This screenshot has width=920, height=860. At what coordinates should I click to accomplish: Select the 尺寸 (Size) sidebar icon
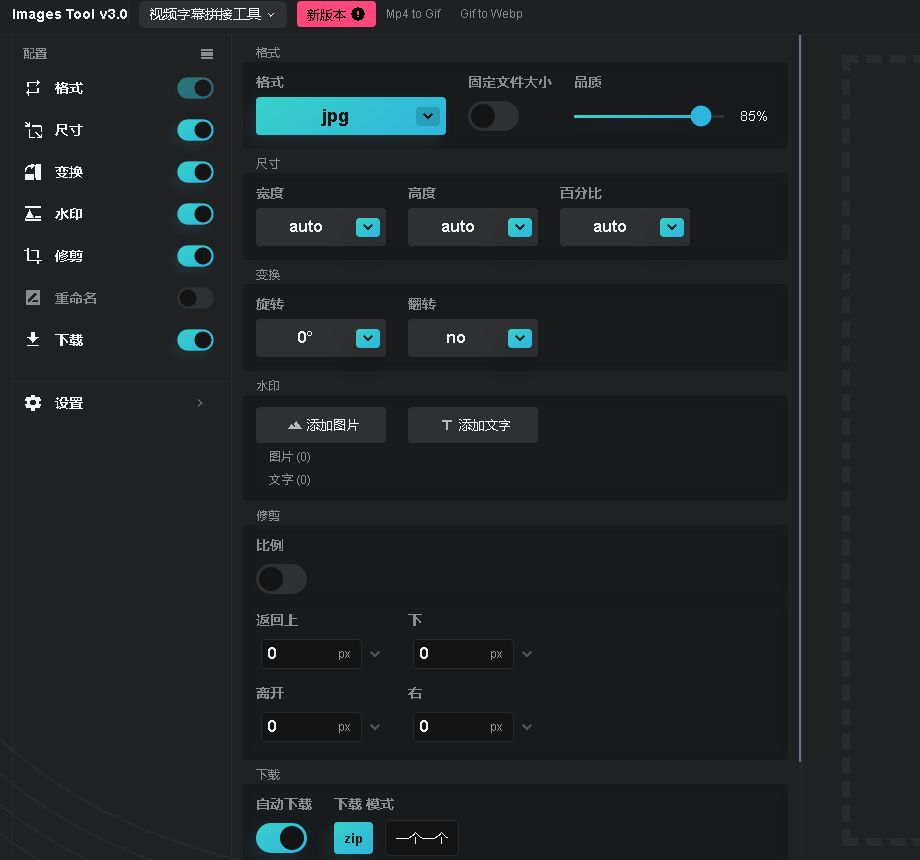pyautogui.click(x=32, y=130)
